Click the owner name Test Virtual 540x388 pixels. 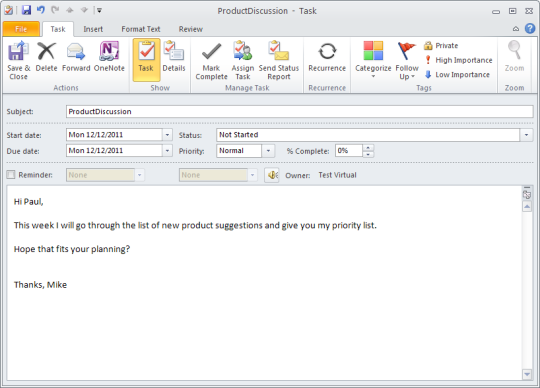[x=338, y=175]
